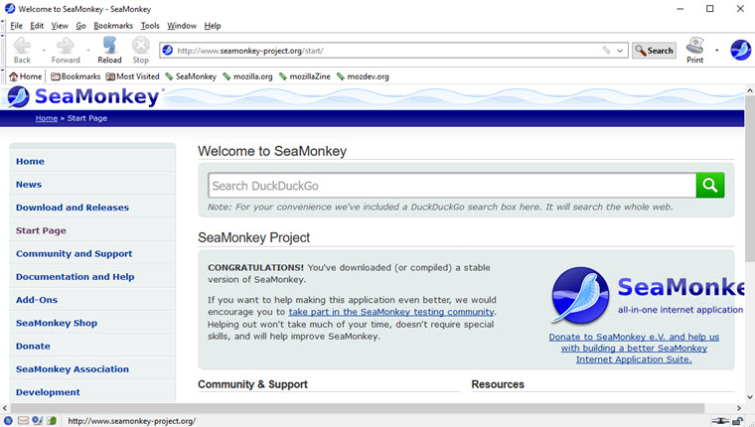Image resolution: width=755 pixels, height=427 pixels.
Task: Click the vertical scrollbar up arrow
Action: 750,90
